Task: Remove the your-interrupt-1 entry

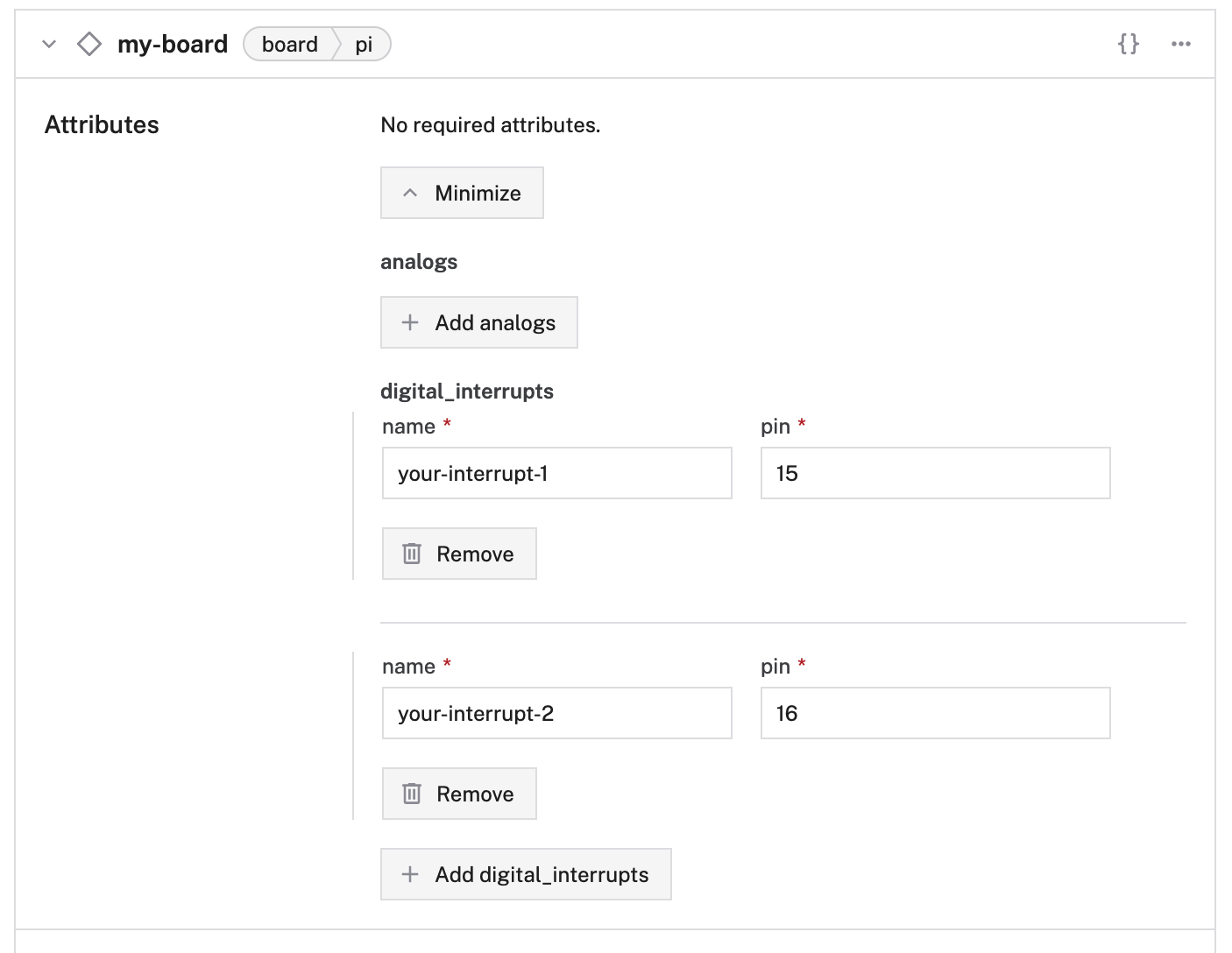Action: tap(458, 554)
